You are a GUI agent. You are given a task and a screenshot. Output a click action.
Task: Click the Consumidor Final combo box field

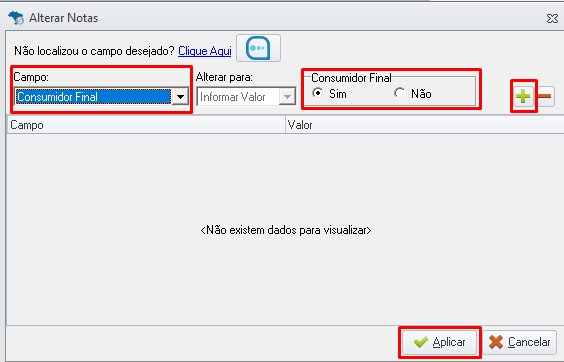point(101,97)
